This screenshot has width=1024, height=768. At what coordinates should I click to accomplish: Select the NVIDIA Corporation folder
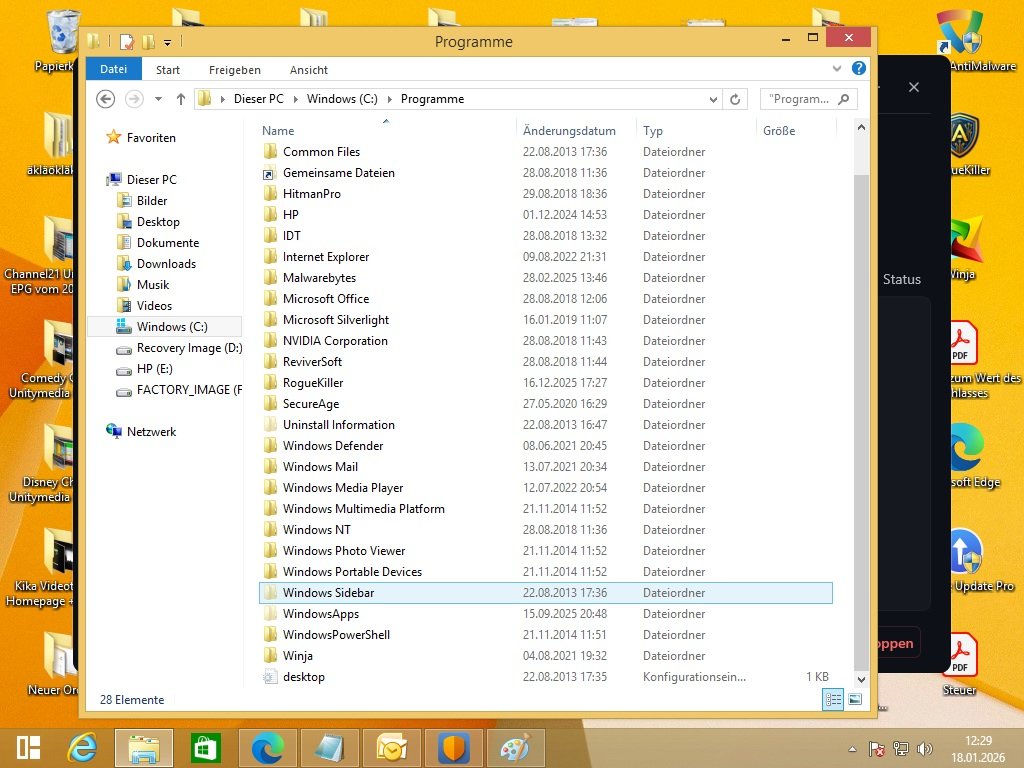335,341
